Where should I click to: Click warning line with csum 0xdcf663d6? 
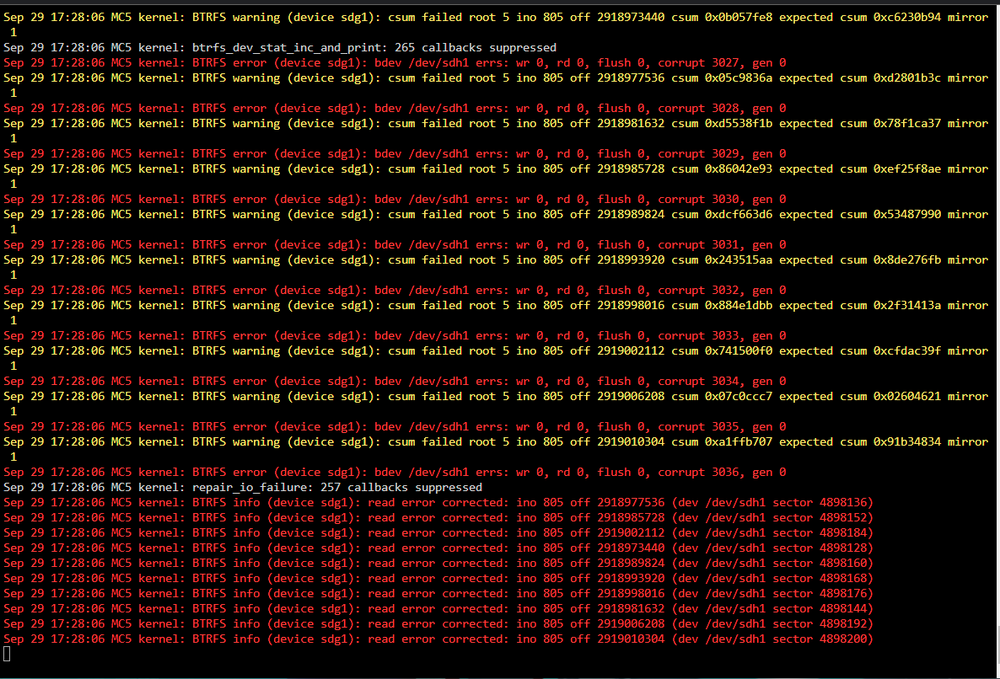pyautogui.click(x=496, y=221)
